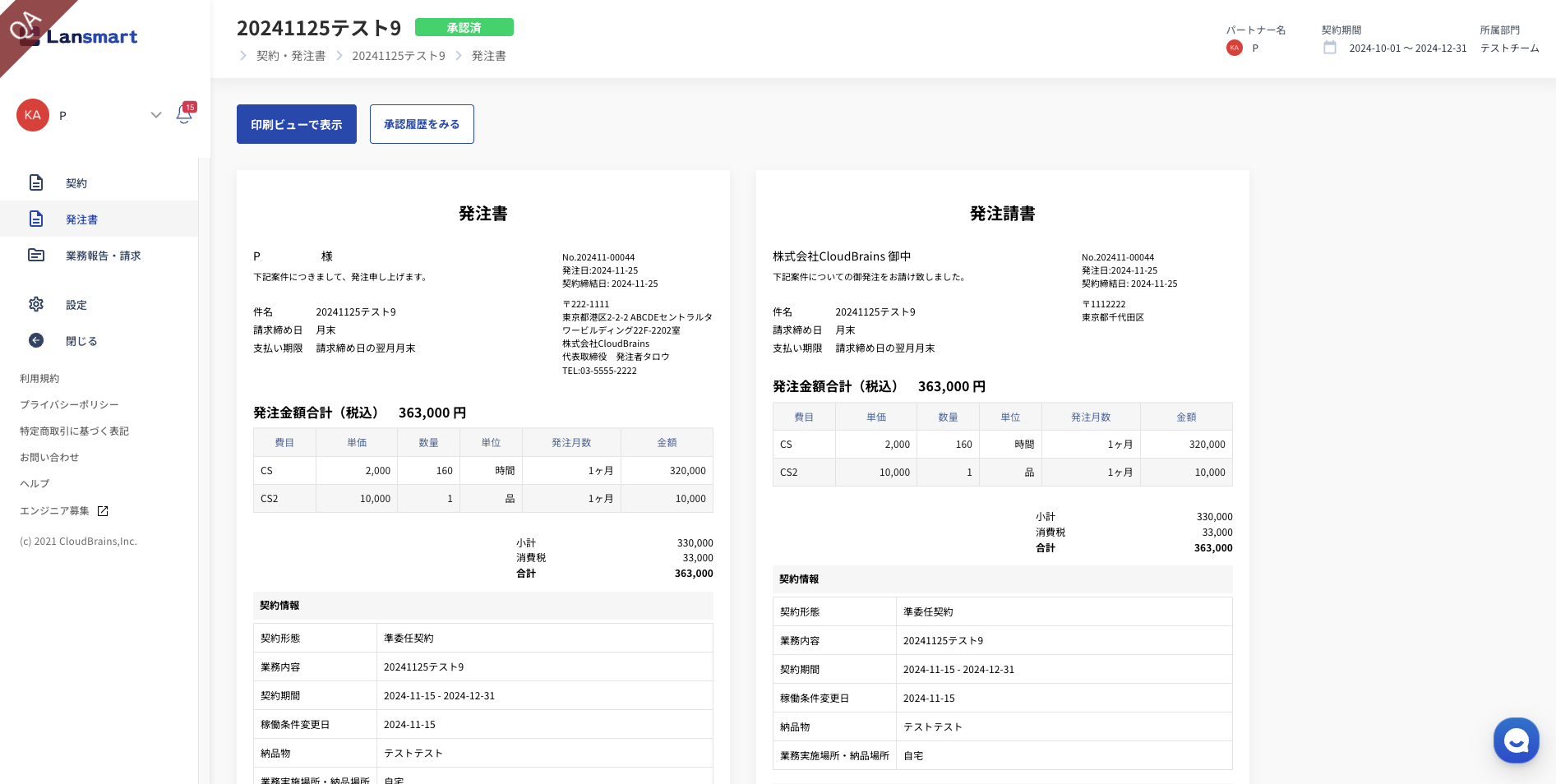Click the notification bell icon
Image resolution: width=1556 pixels, height=784 pixels.
184,115
